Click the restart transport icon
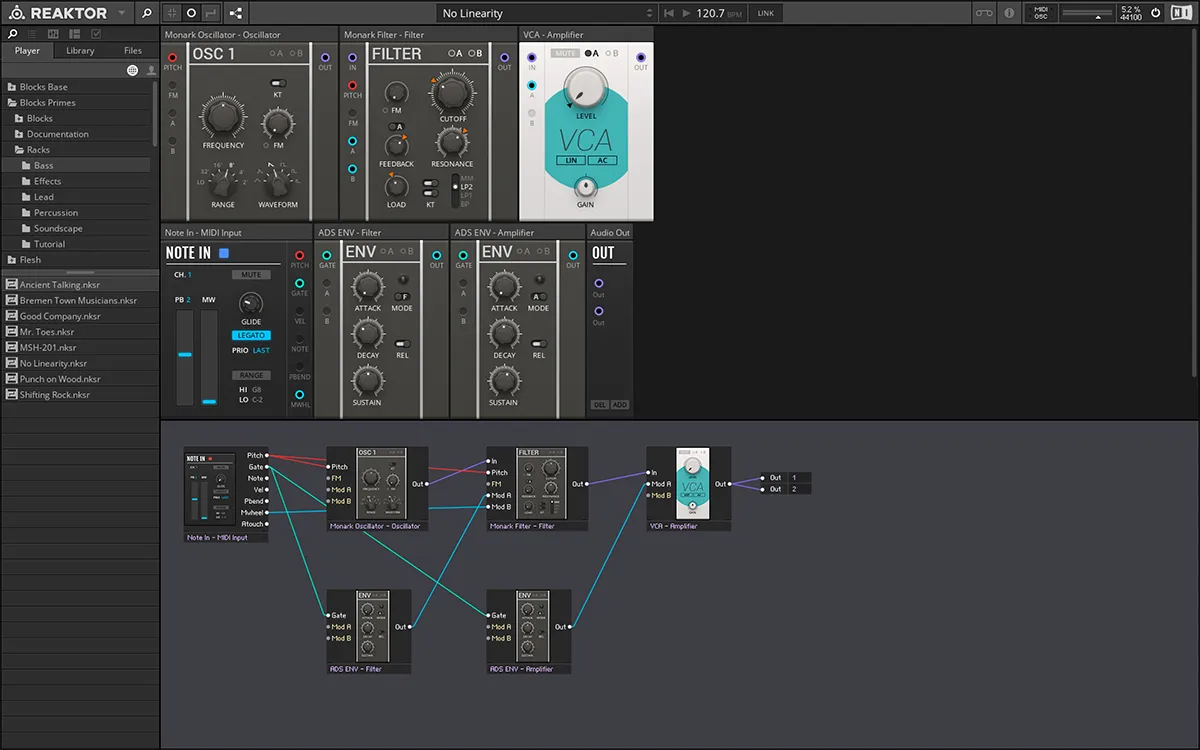Screen dimensions: 1200x750 click(x=668, y=13)
